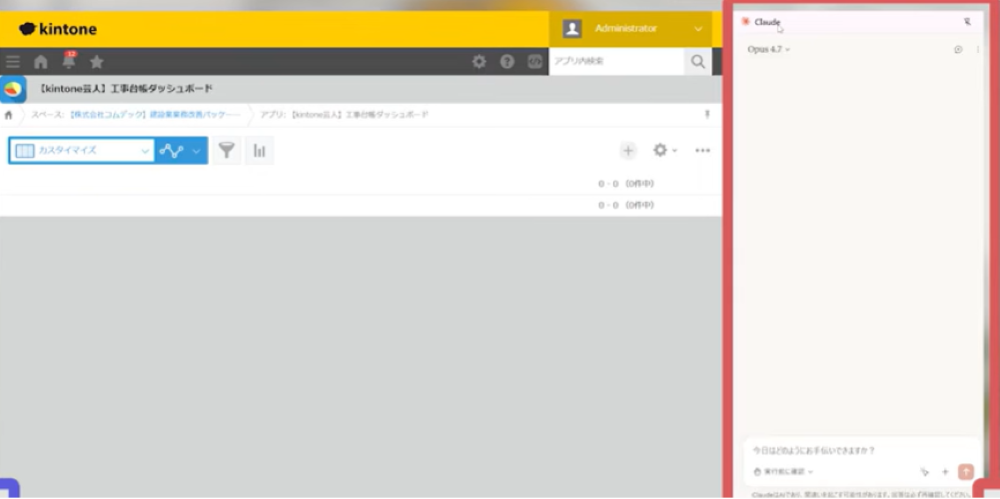Click the search magnifier button
The height and width of the screenshot is (499, 1000).
(698, 62)
